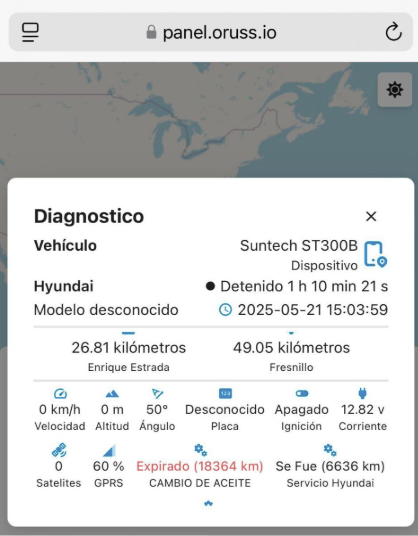This screenshot has height=536, width=418.
Task: Click the Suntech device location icon
Action: coord(375,254)
